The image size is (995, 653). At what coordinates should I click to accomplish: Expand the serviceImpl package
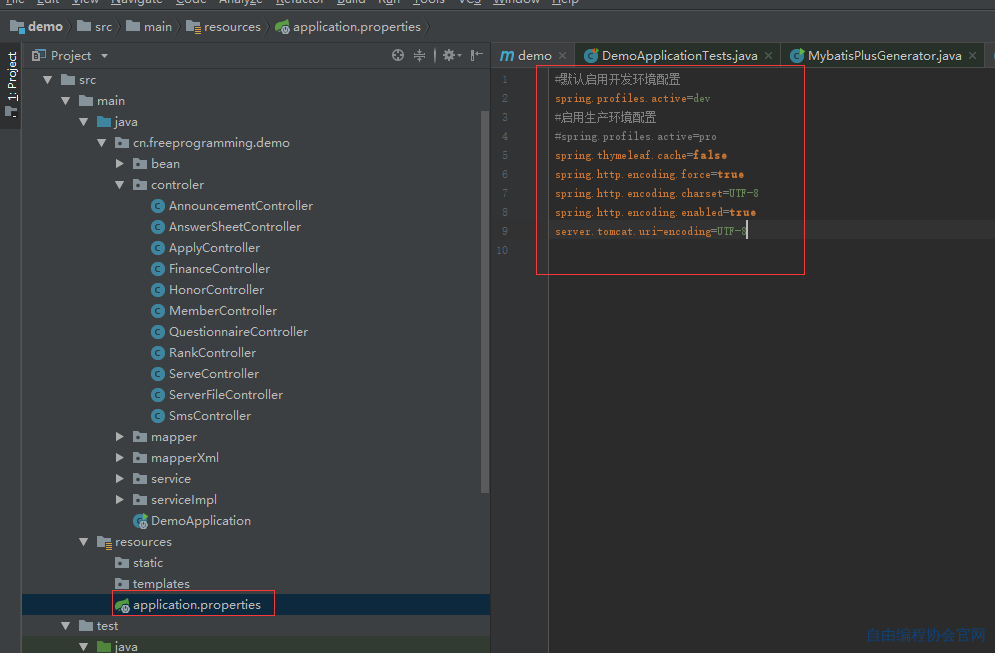(x=119, y=499)
